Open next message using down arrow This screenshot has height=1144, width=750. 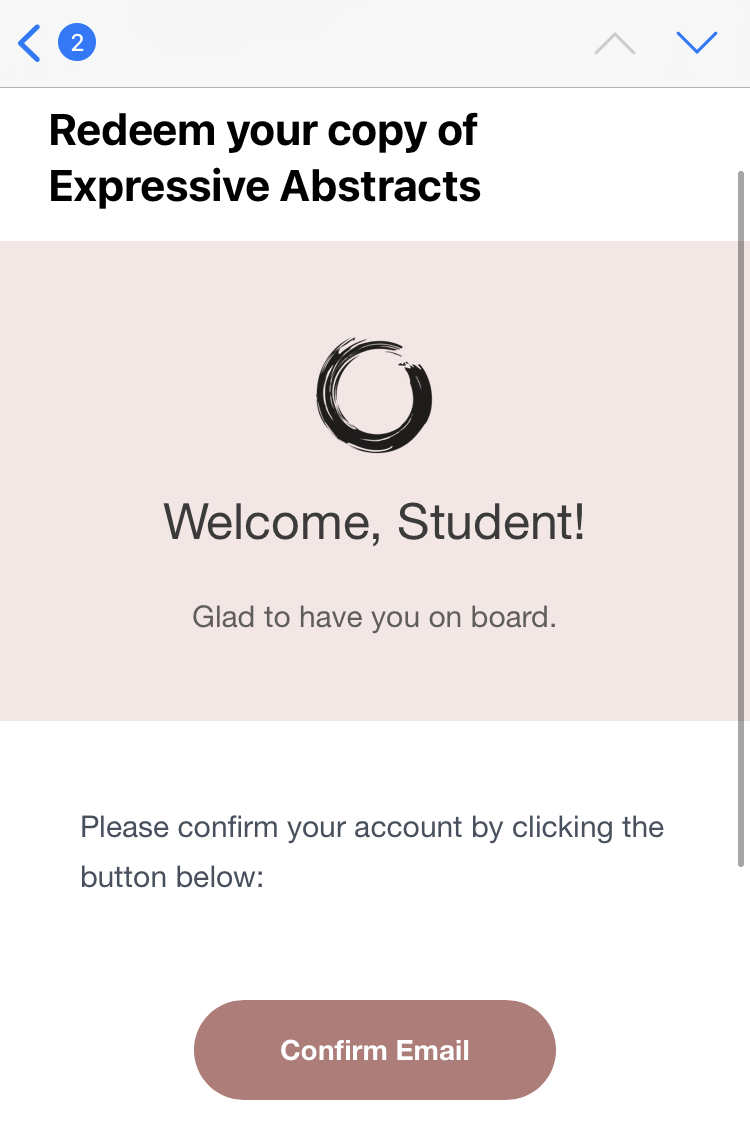(x=696, y=43)
